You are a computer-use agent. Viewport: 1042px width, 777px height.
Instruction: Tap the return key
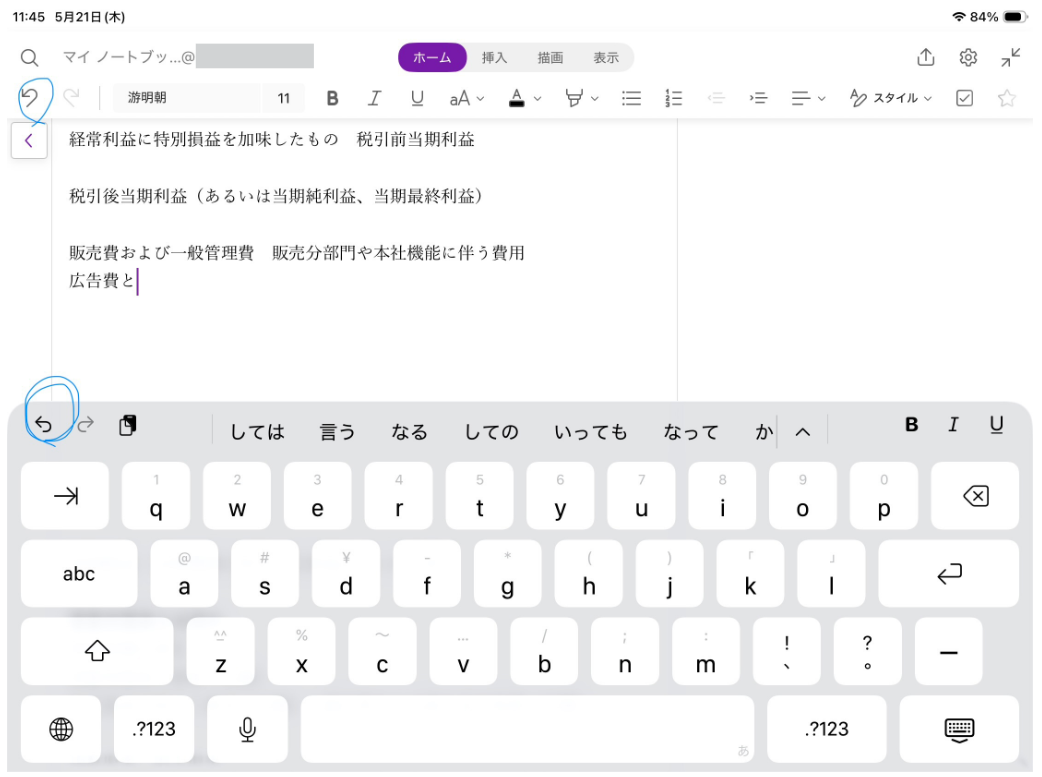[948, 573]
